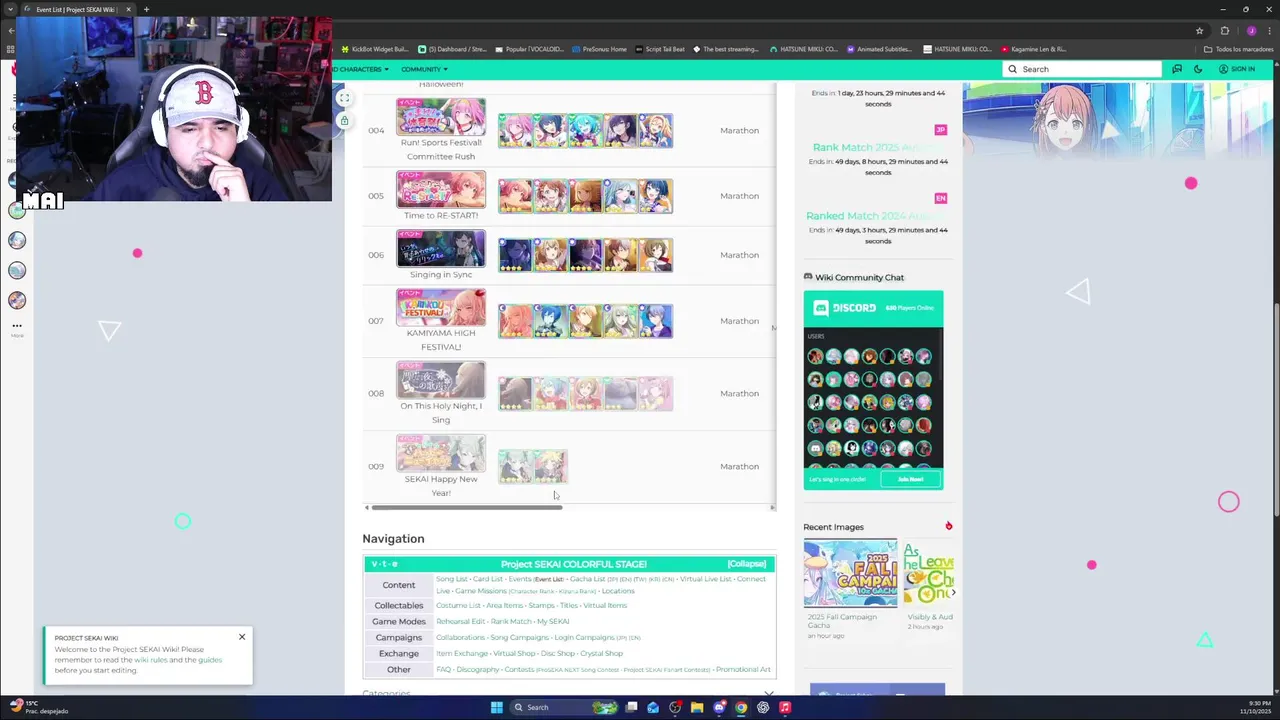Image resolution: width=1280 pixels, height=720 pixels.
Task: Click the SIGN IN link
Action: click(1237, 69)
